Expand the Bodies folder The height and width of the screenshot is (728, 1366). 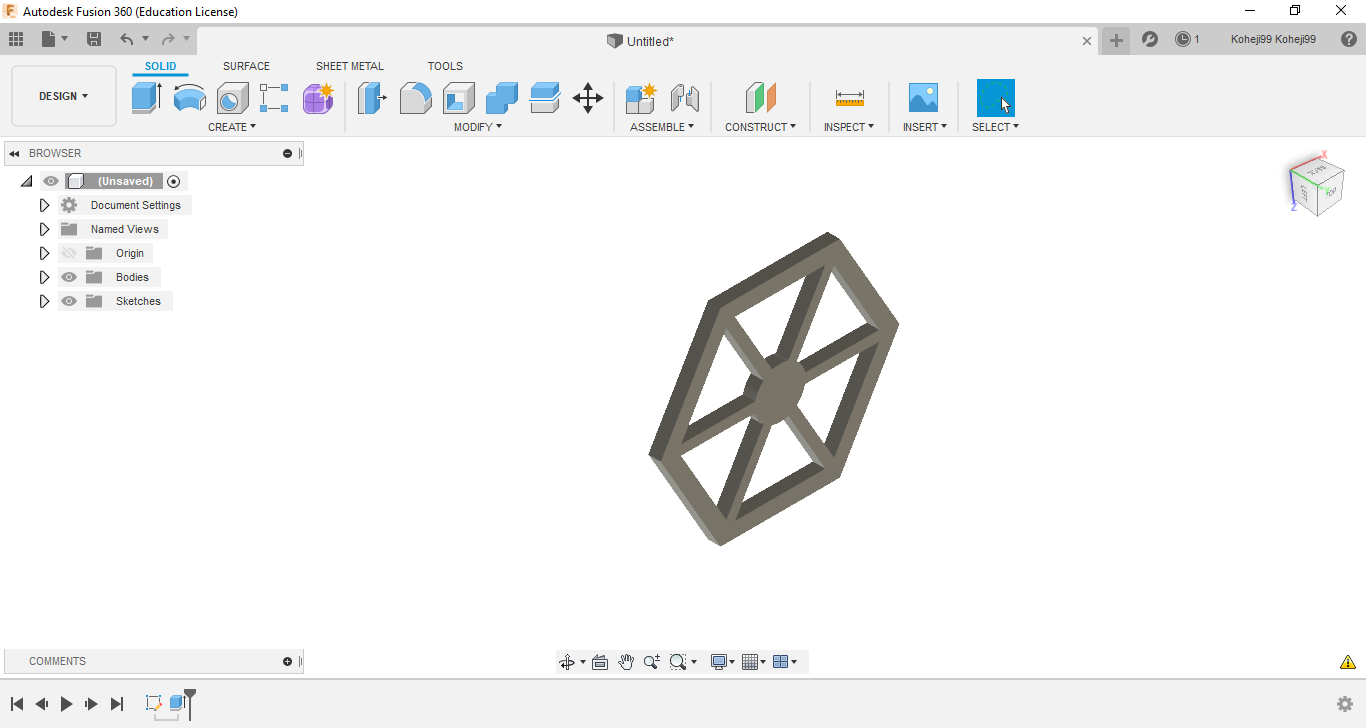pyautogui.click(x=44, y=277)
